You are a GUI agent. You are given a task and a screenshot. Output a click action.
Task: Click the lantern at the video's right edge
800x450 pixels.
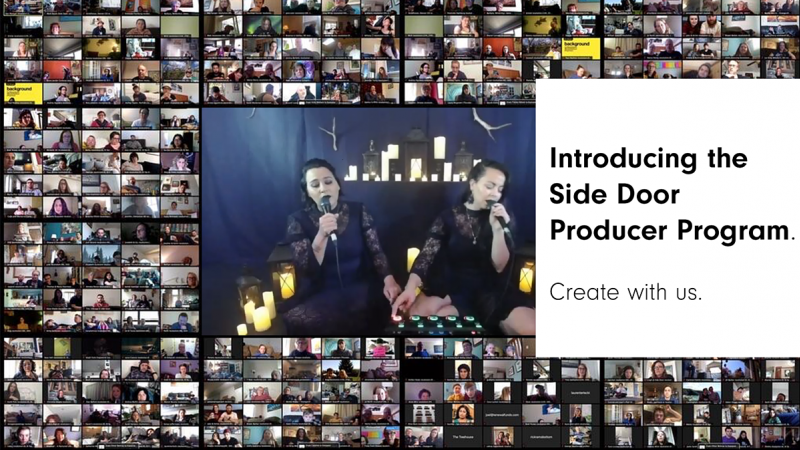[x=525, y=276]
